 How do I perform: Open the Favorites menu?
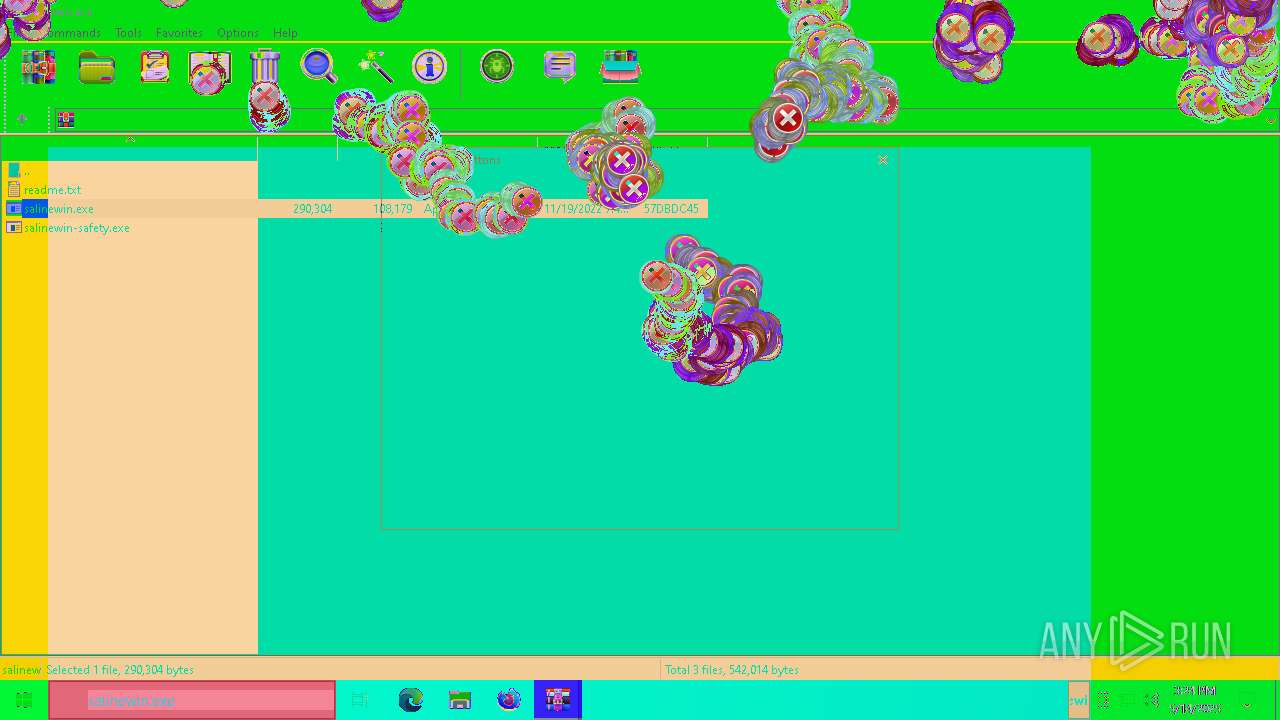(179, 33)
